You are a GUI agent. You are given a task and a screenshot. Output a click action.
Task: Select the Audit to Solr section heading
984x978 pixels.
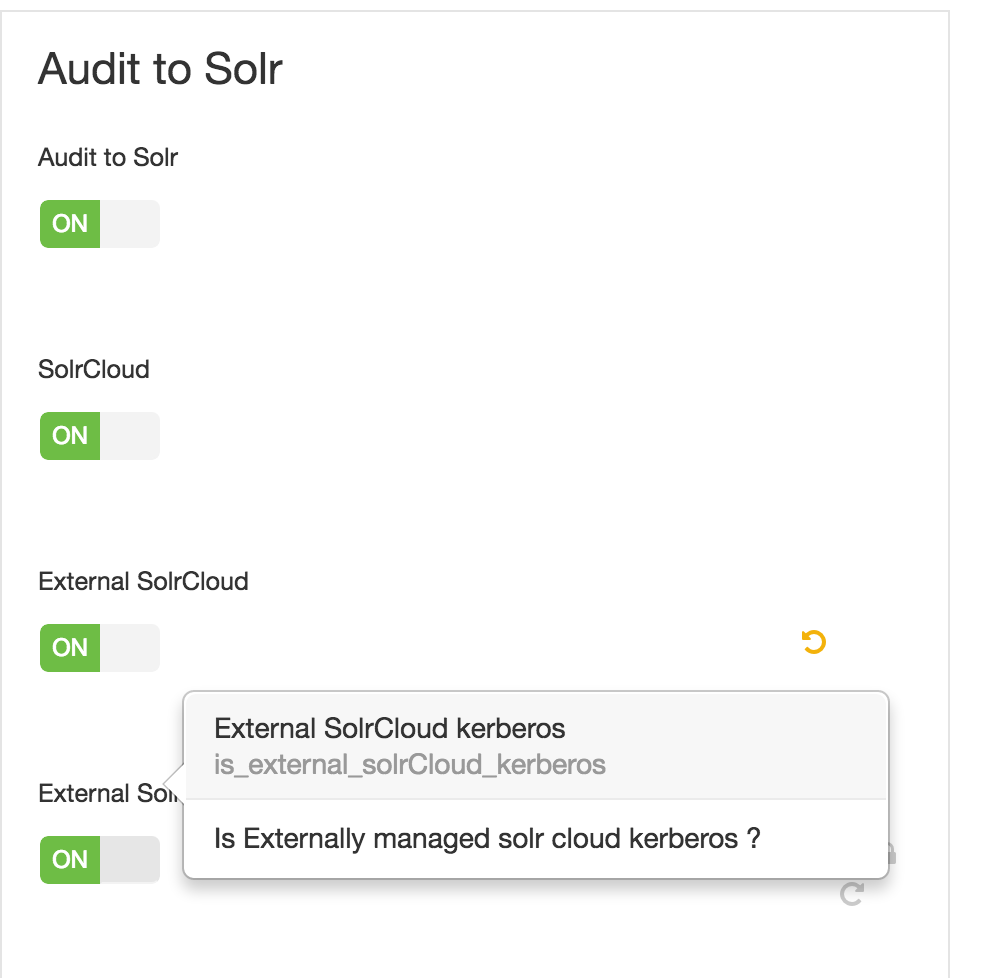coord(159,68)
